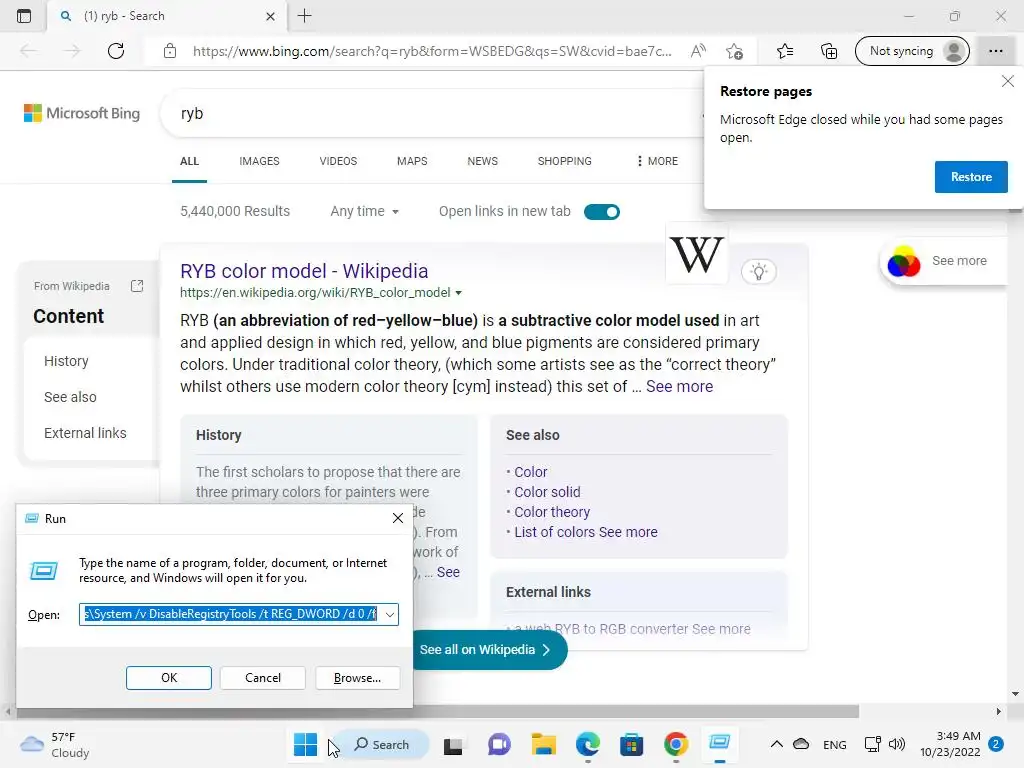The height and width of the screenshot is (768, 1024).
Task: Click the taskbar Search box
Action: coord(382,744)
